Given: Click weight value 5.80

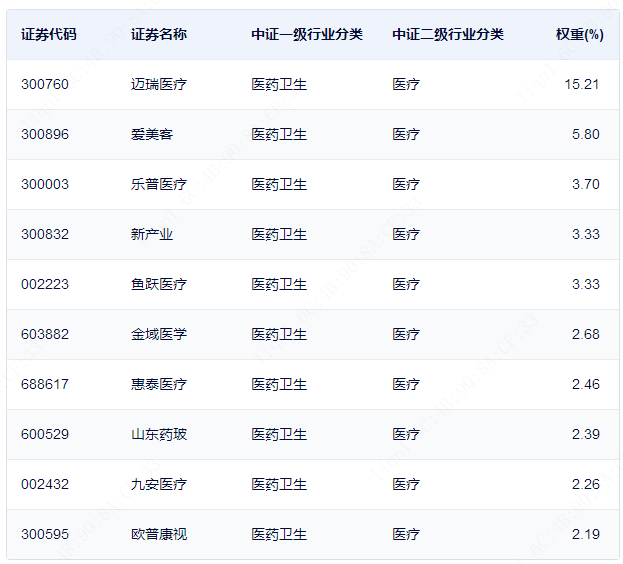Looking at the screenshot, I should pos(586,134).
